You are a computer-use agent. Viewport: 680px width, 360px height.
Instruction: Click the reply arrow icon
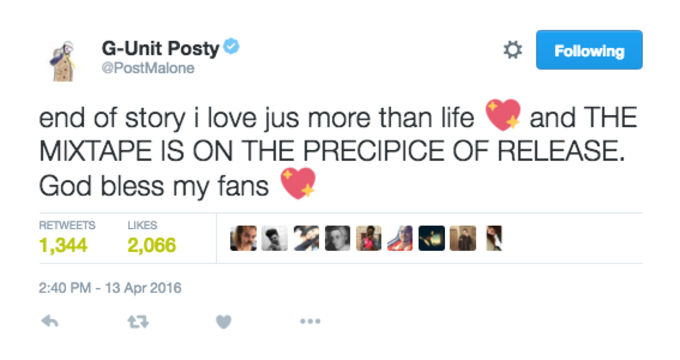pos(49,321)
